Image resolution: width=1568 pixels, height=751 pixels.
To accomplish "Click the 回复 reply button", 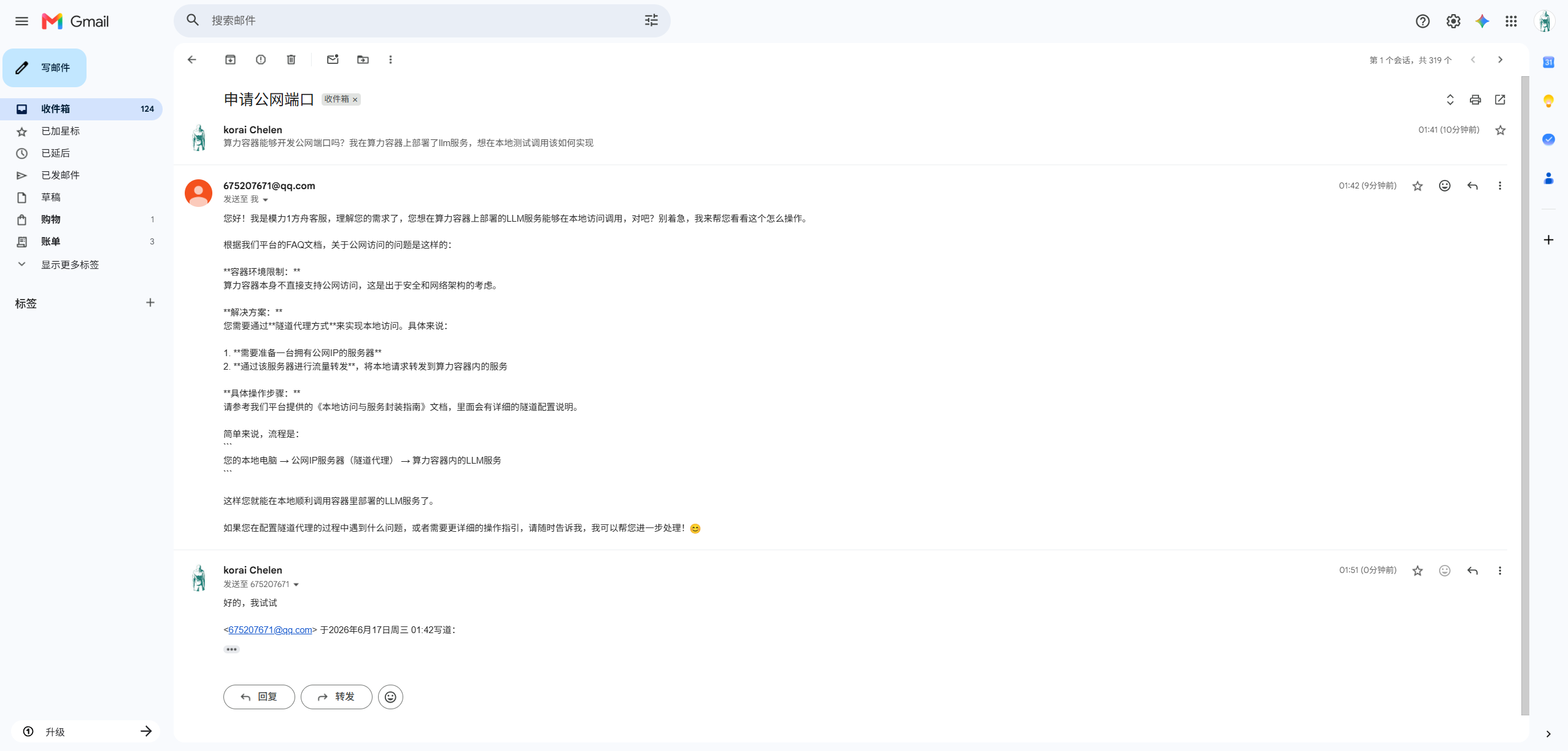I will tap(259, 697).
